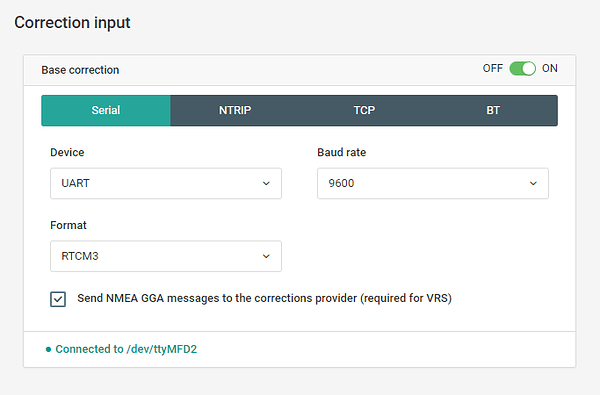
Task: Click the Send NMEA GGA messages label text
Action: coord(264,298)
